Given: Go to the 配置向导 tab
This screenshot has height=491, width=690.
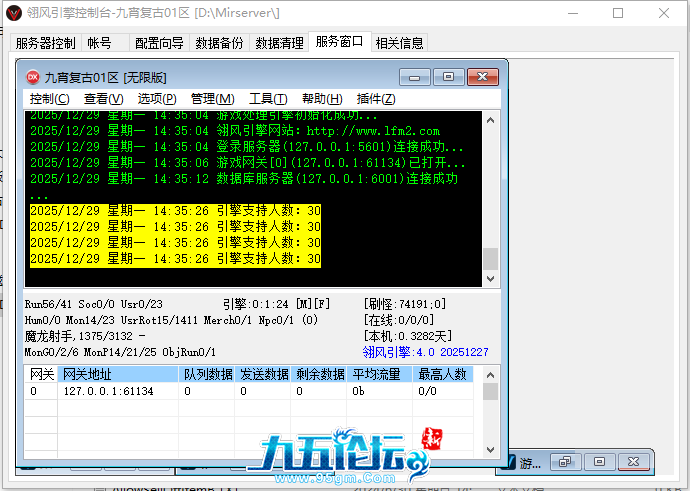Looking at the screenshot, I should click(159, 43).
